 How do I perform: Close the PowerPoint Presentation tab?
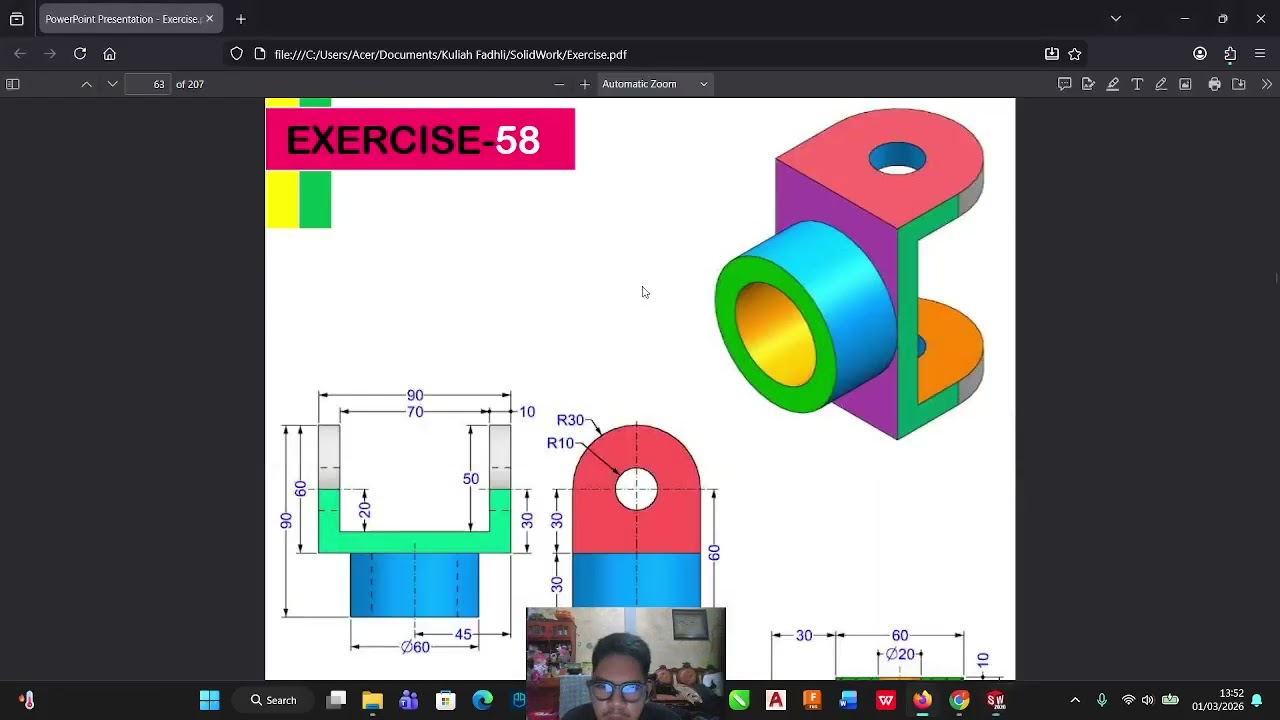tap(209, 19)
